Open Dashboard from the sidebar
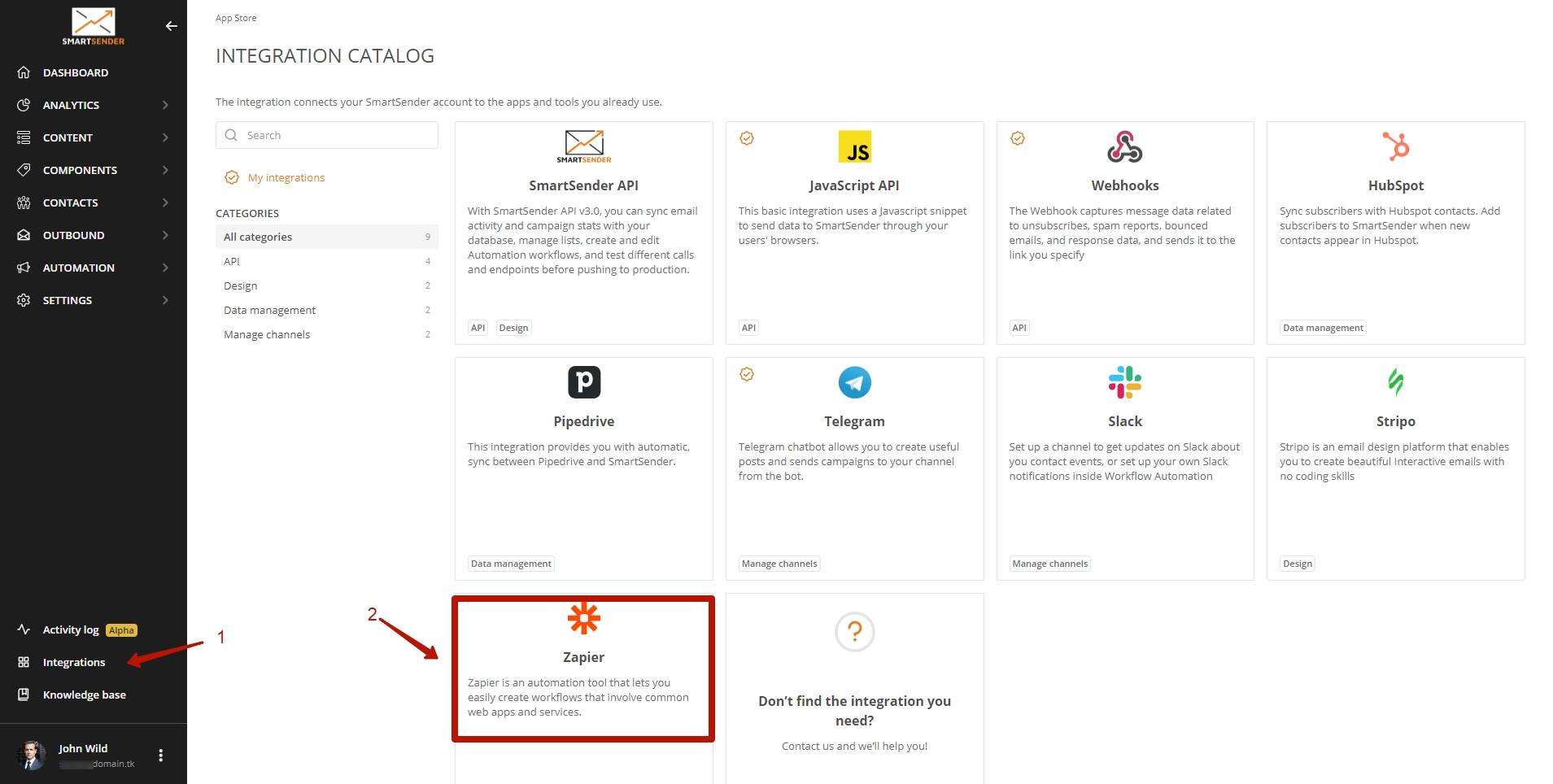 click(75, 72)
